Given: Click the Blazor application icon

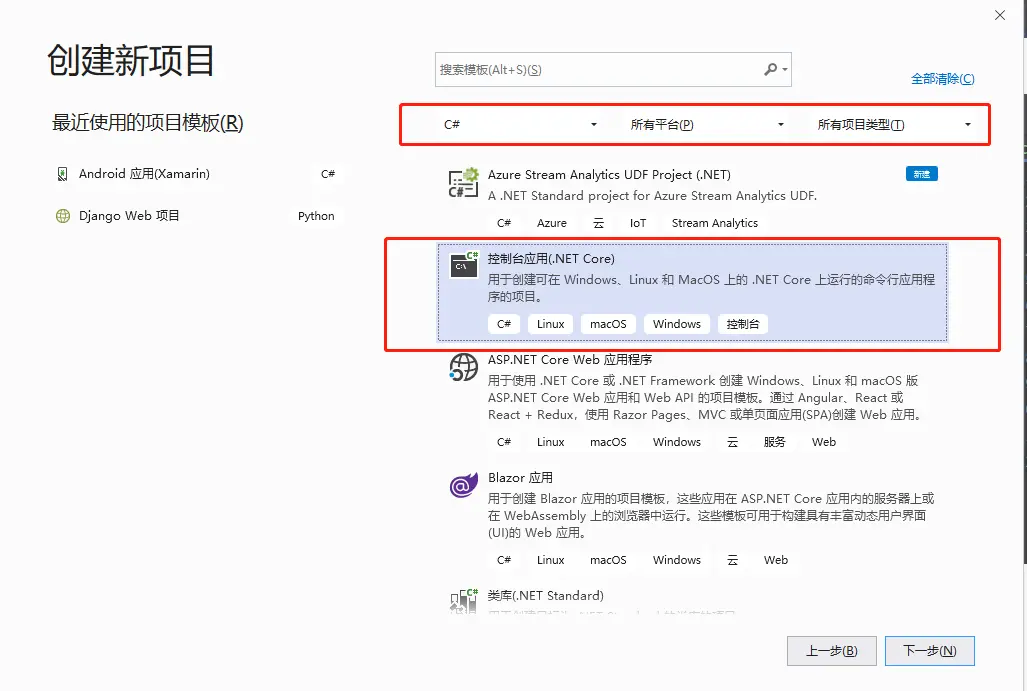Looking at the screenshot, I should tap(463, 485).
